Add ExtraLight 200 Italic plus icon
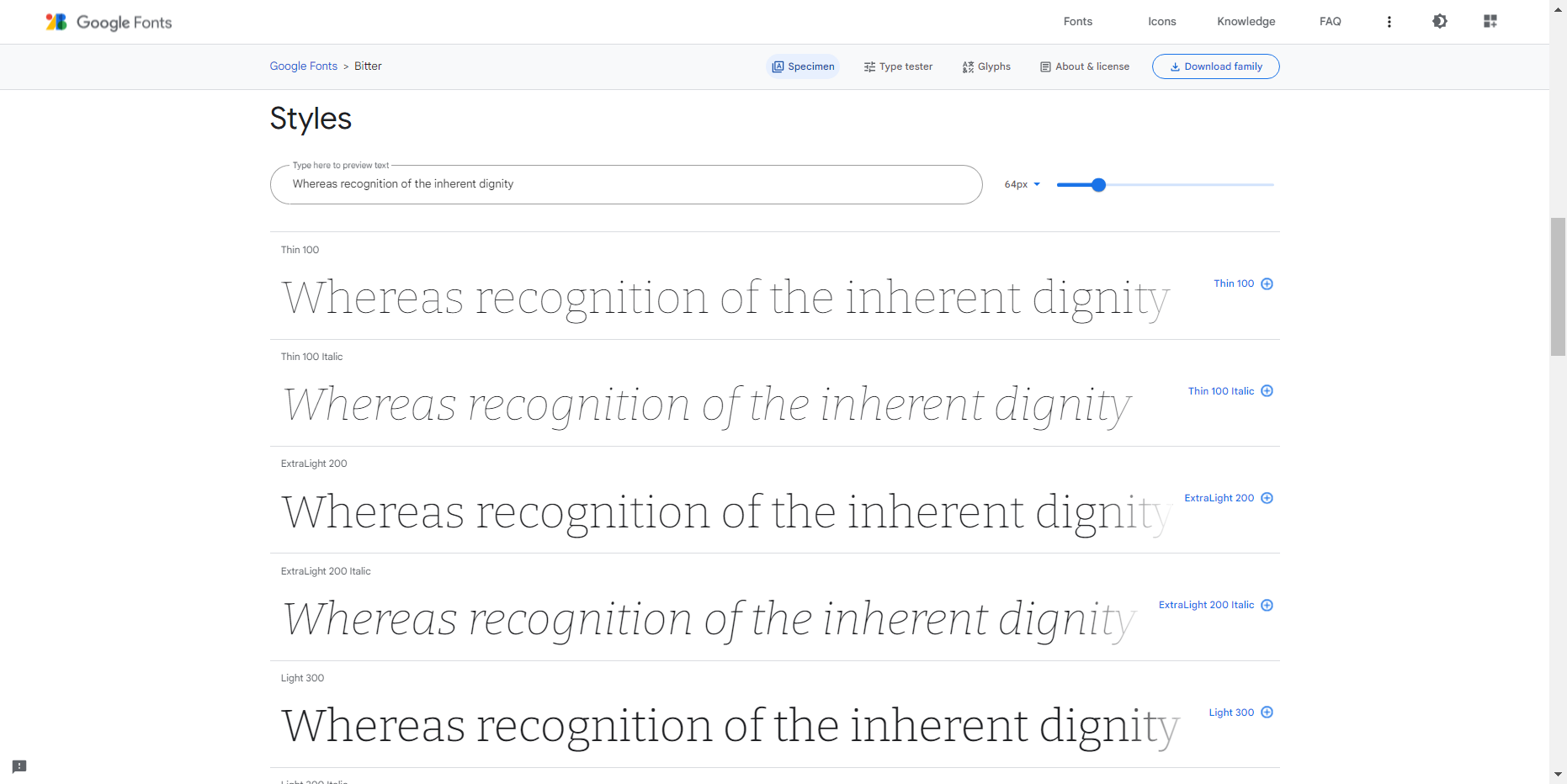Image resolution: width=1567 pixels, height=784 pixels. 1267,606
